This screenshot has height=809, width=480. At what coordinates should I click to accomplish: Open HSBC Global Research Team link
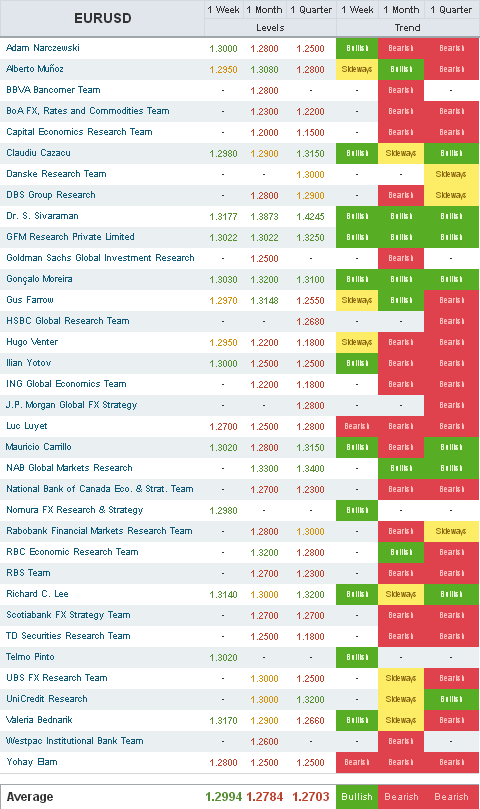coord(68,321)
